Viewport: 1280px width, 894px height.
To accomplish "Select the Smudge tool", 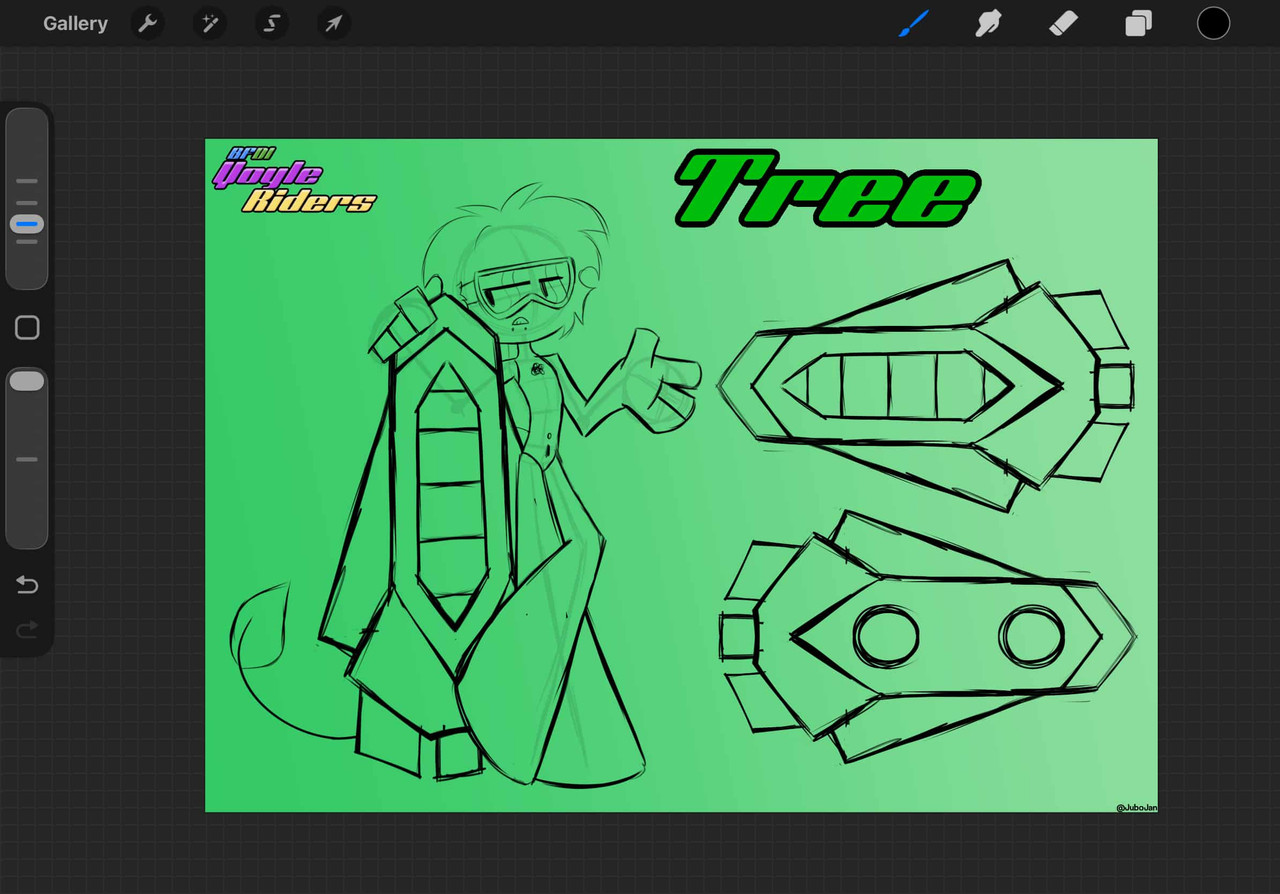I will point(988,23).
